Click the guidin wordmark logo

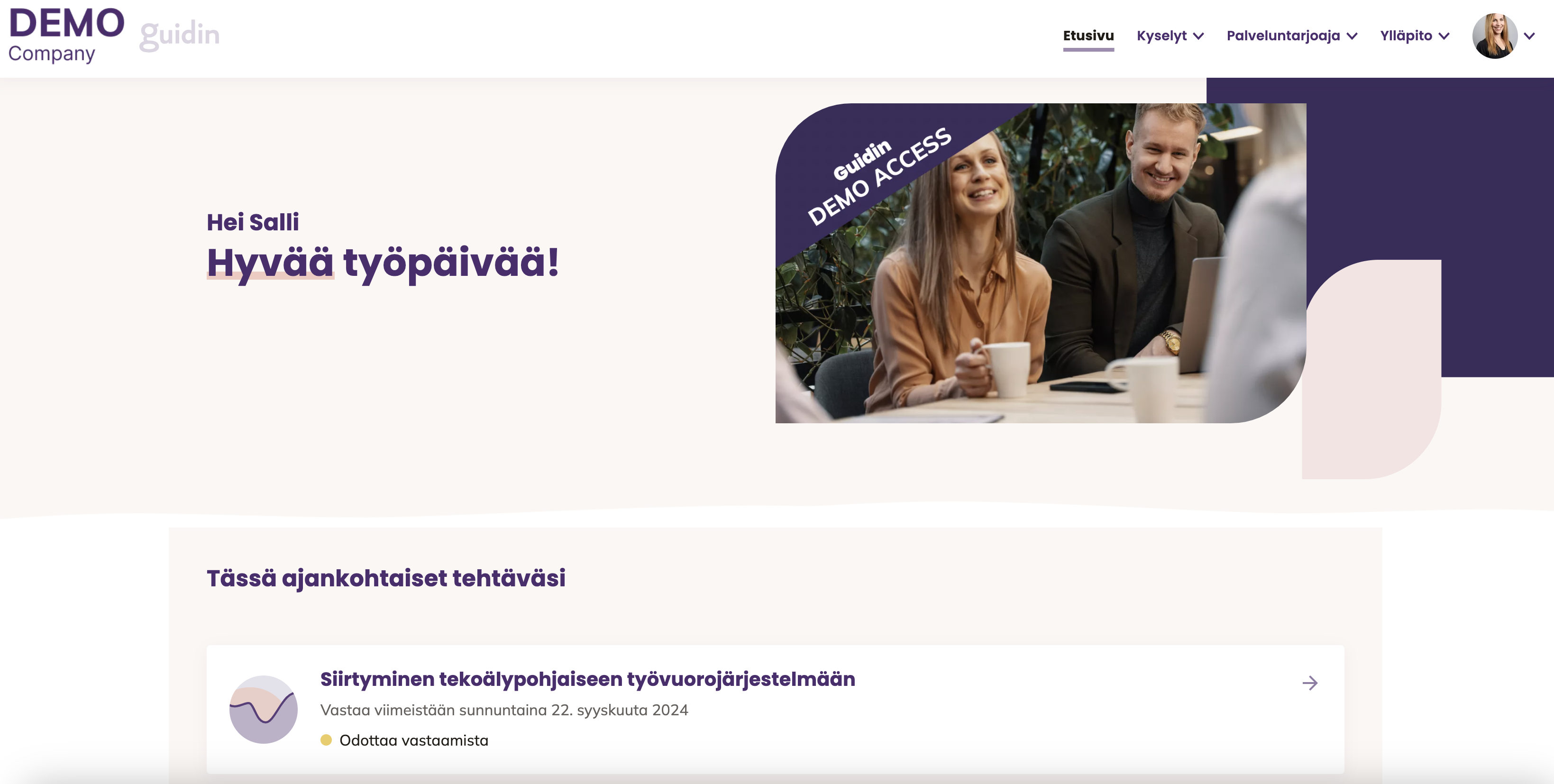(x=179, y=36)
